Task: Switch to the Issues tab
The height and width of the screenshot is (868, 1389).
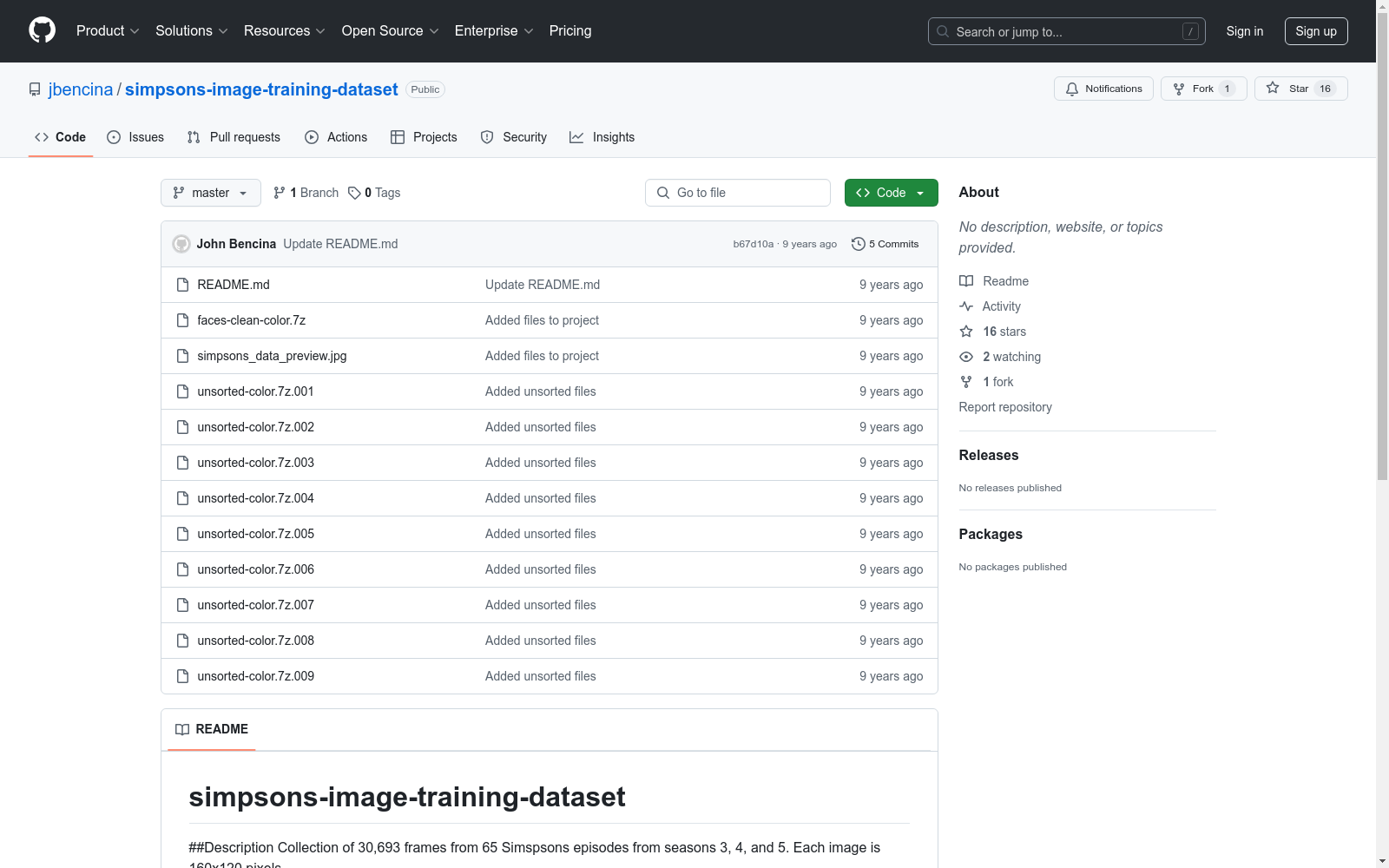Action: 135,137
